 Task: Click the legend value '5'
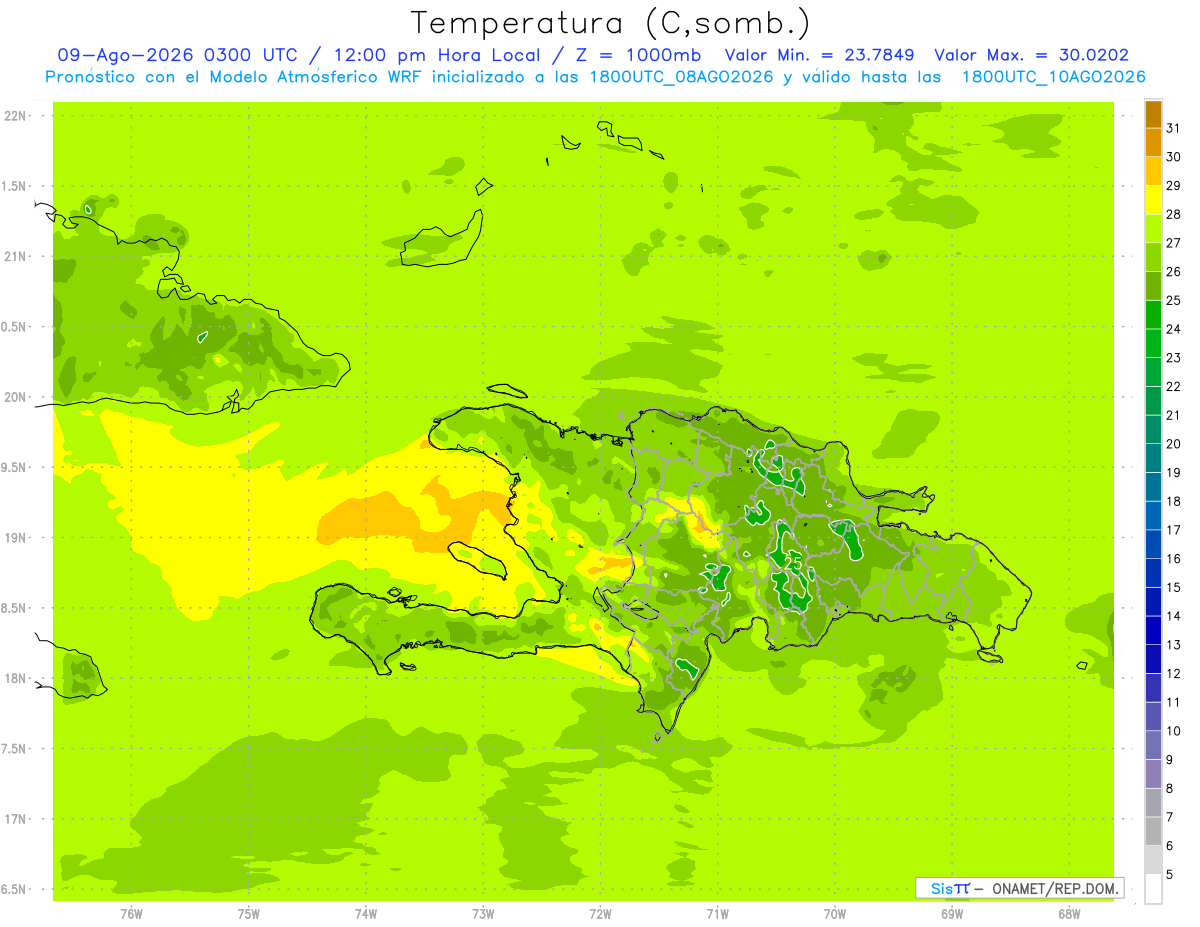click(1170, 874)
